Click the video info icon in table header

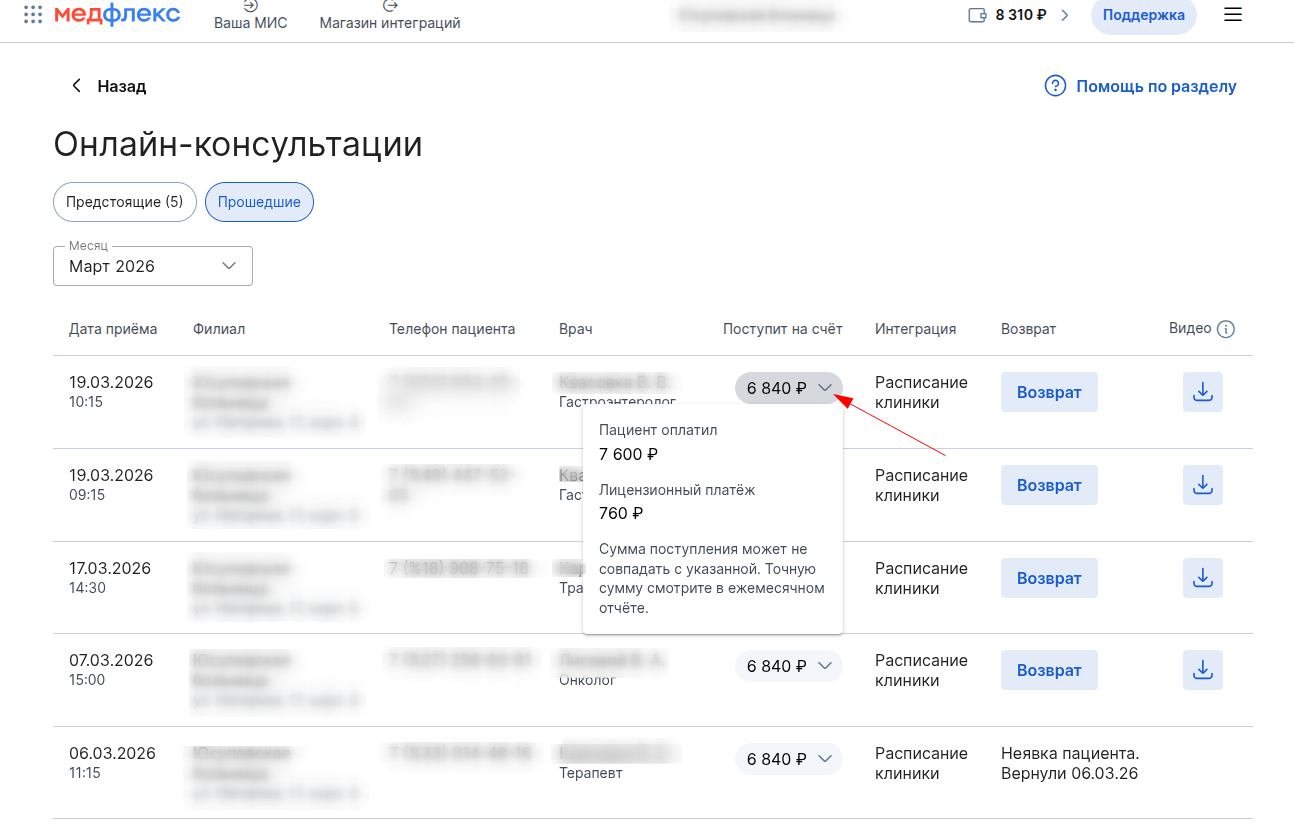click(1226, 329)
